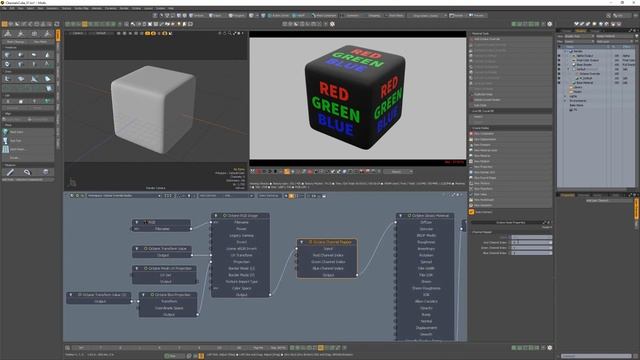The image size is (640, 360).
Task: Switch to Vertices selection mode
Action: click(198, 16)
